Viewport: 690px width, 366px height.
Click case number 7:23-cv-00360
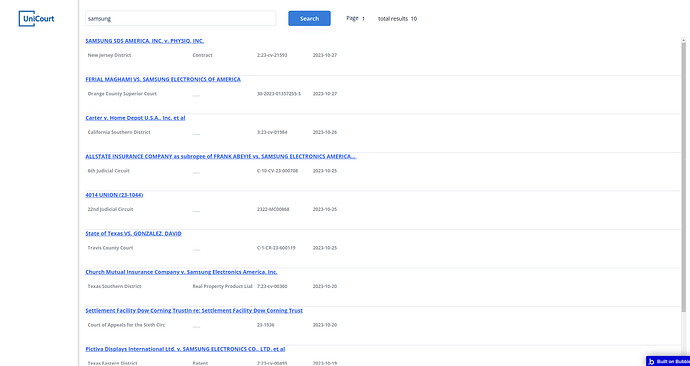tap(272, 286)
